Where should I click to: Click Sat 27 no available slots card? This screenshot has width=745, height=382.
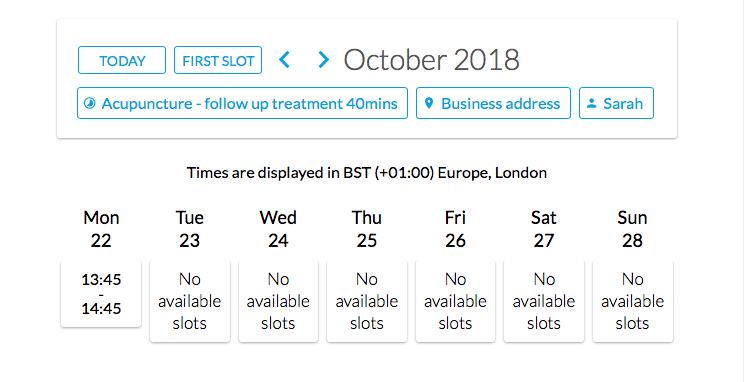coord(544,301)
